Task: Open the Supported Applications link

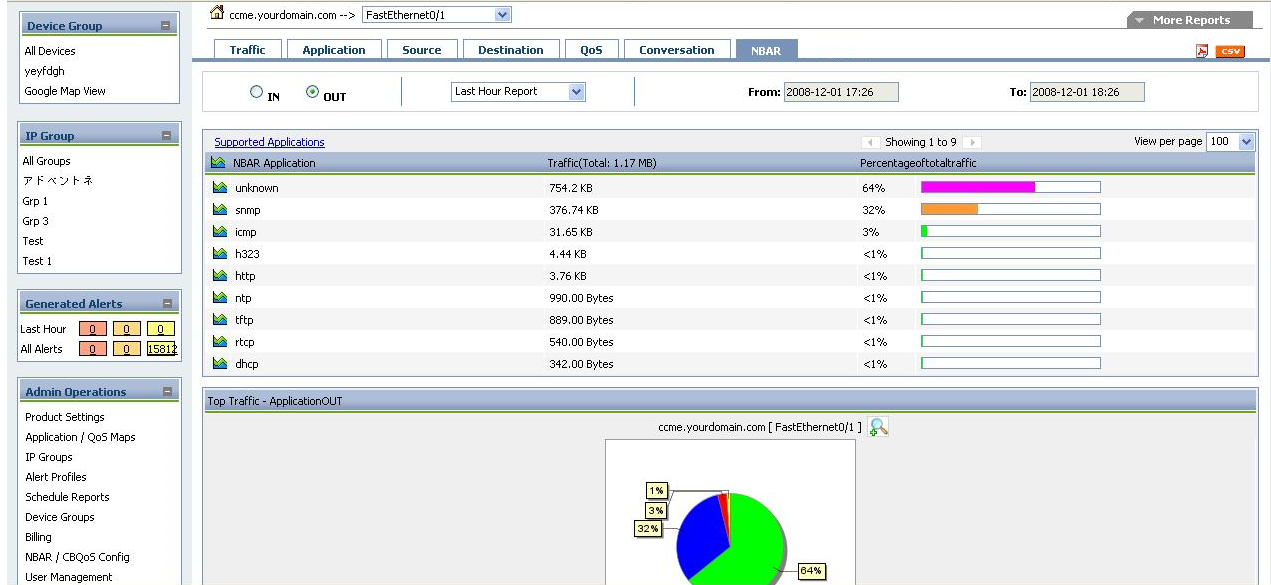Action: 269,142
